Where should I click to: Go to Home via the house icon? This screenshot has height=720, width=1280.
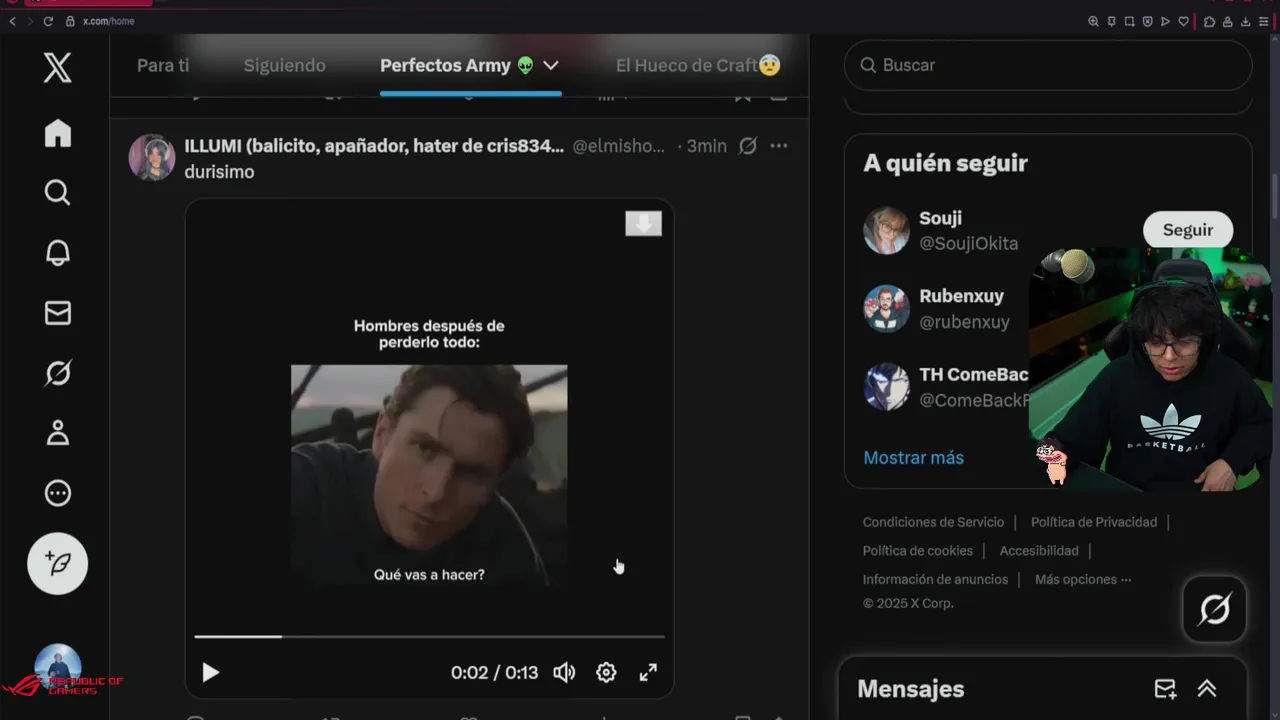(58, 133)
